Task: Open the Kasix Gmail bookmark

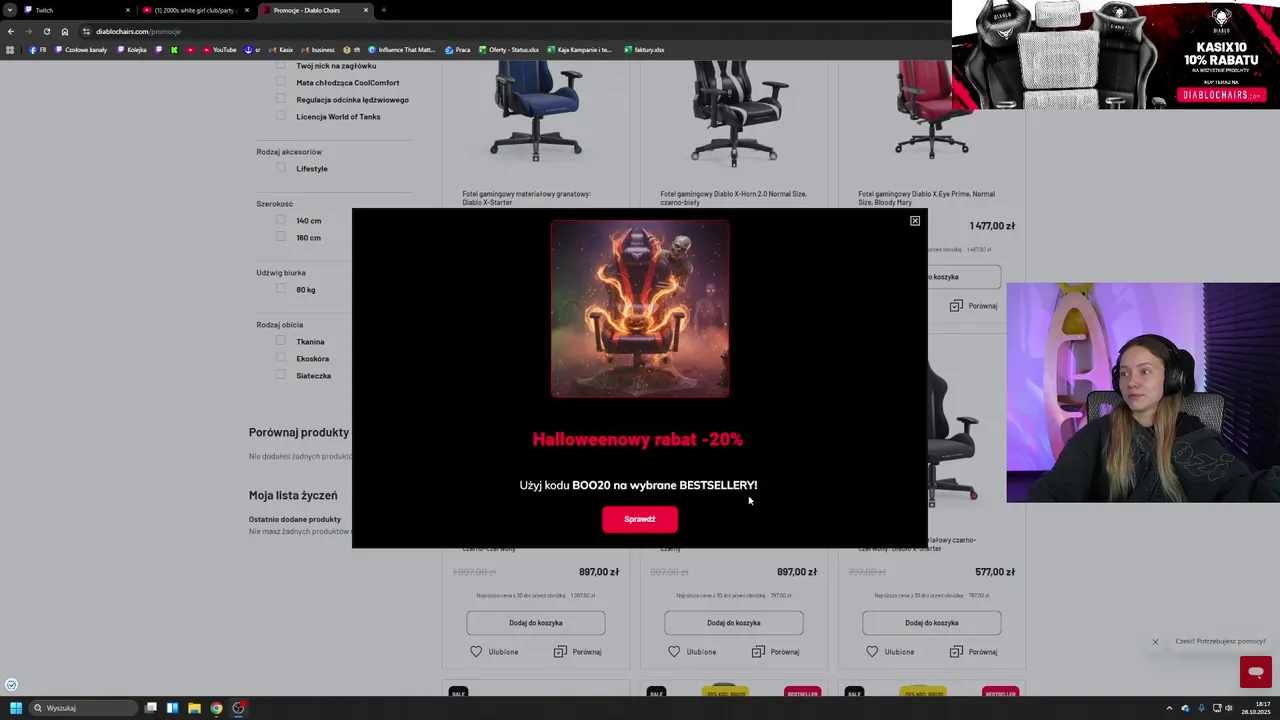Action: [x=282, y=50]
